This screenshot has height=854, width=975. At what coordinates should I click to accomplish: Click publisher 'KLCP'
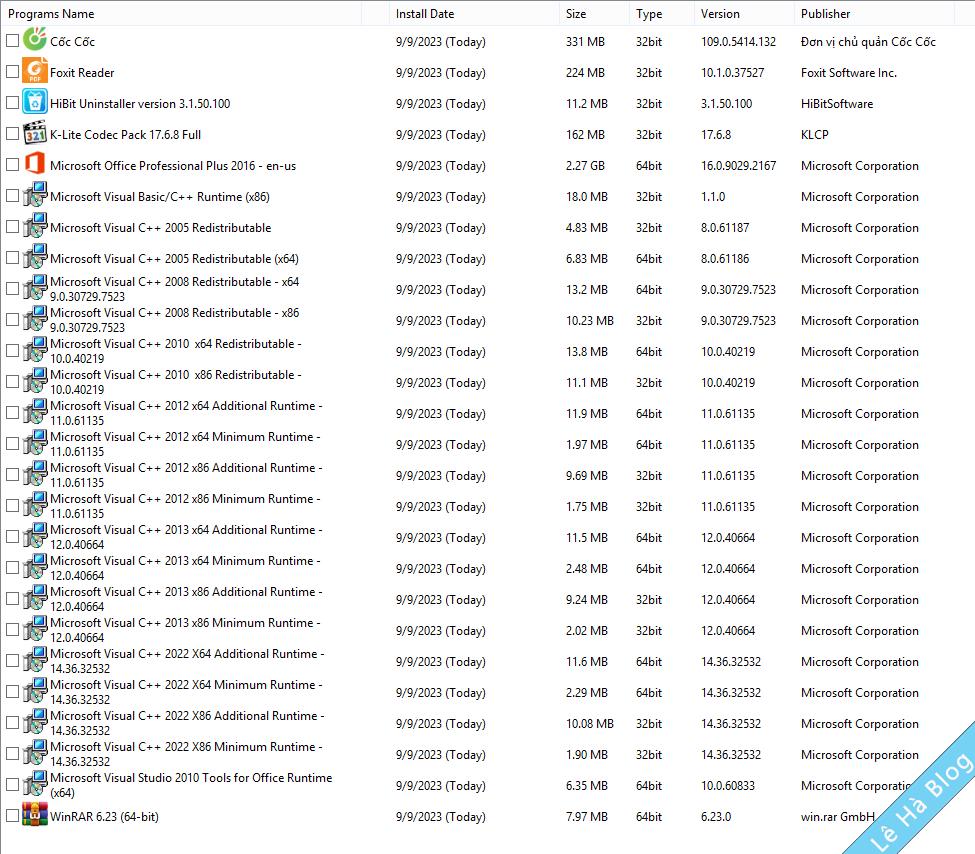[x=815, y=135]
